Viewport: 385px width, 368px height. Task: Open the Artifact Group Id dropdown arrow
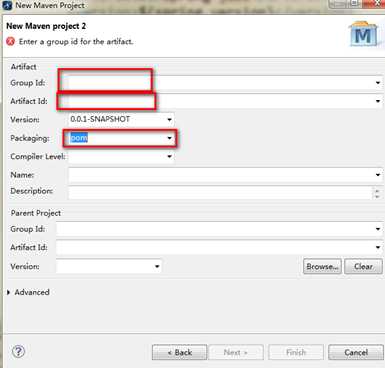pyautogui.click(x=378, y=83)
